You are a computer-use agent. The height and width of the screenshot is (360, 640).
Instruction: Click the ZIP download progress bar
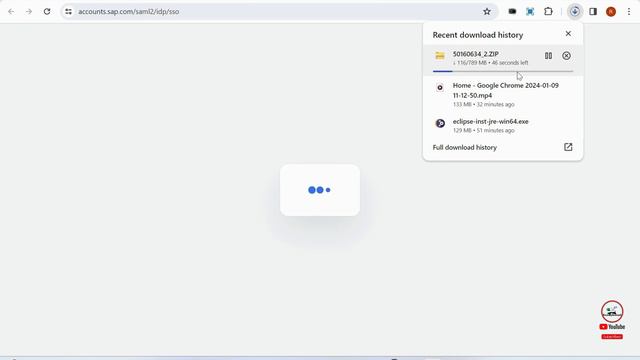503,71
